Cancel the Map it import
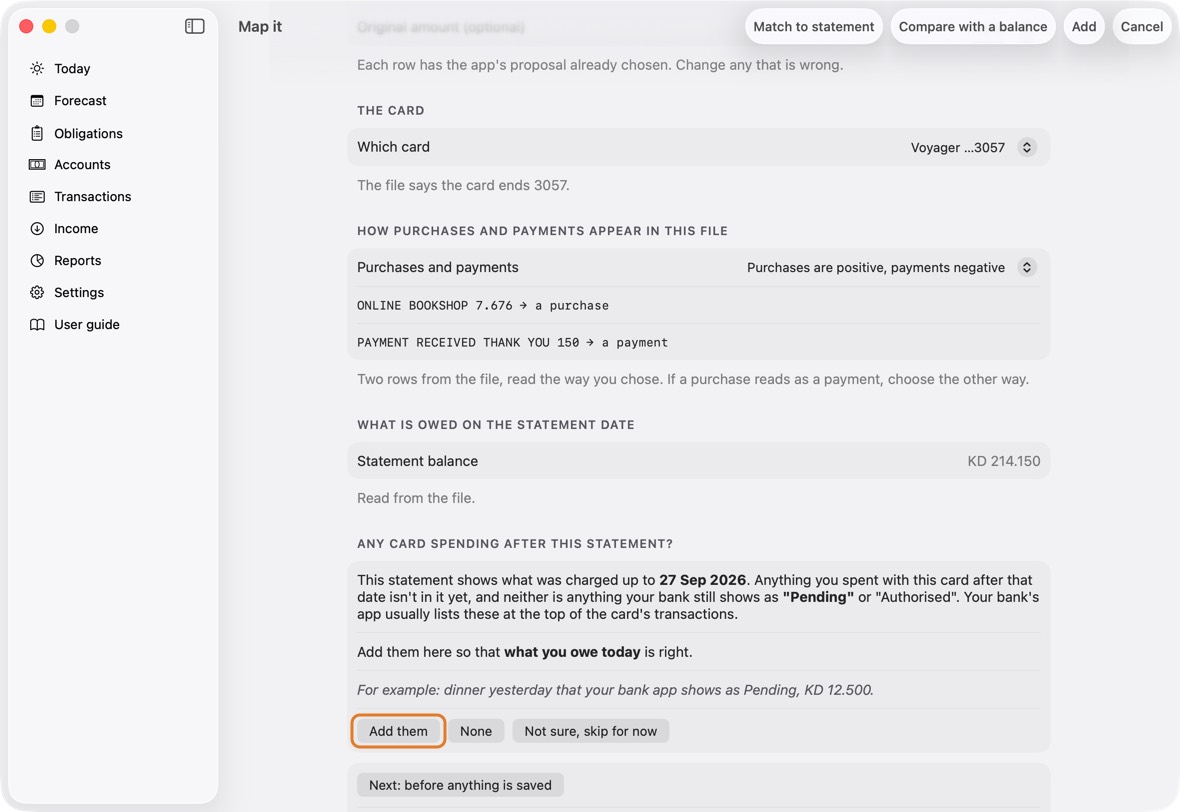Viewport: 1180px width, 812px height. coord(1142,26)
